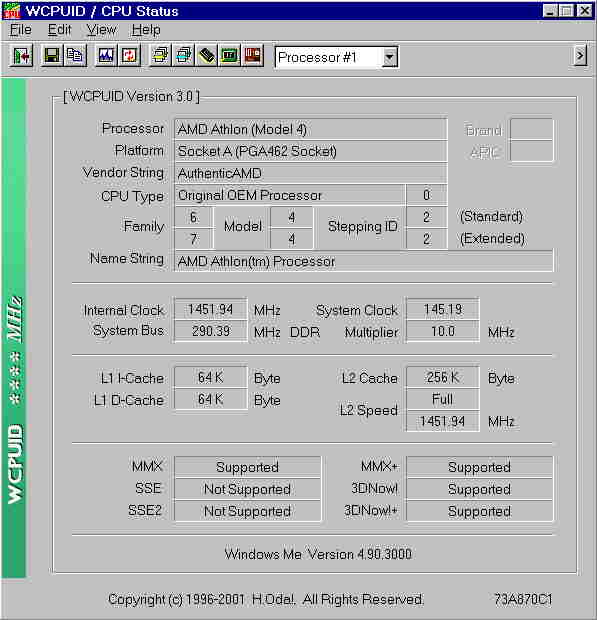This screenshot has height=620, width=597.
Task: Open the Help menu
Action: click(146, 30)
